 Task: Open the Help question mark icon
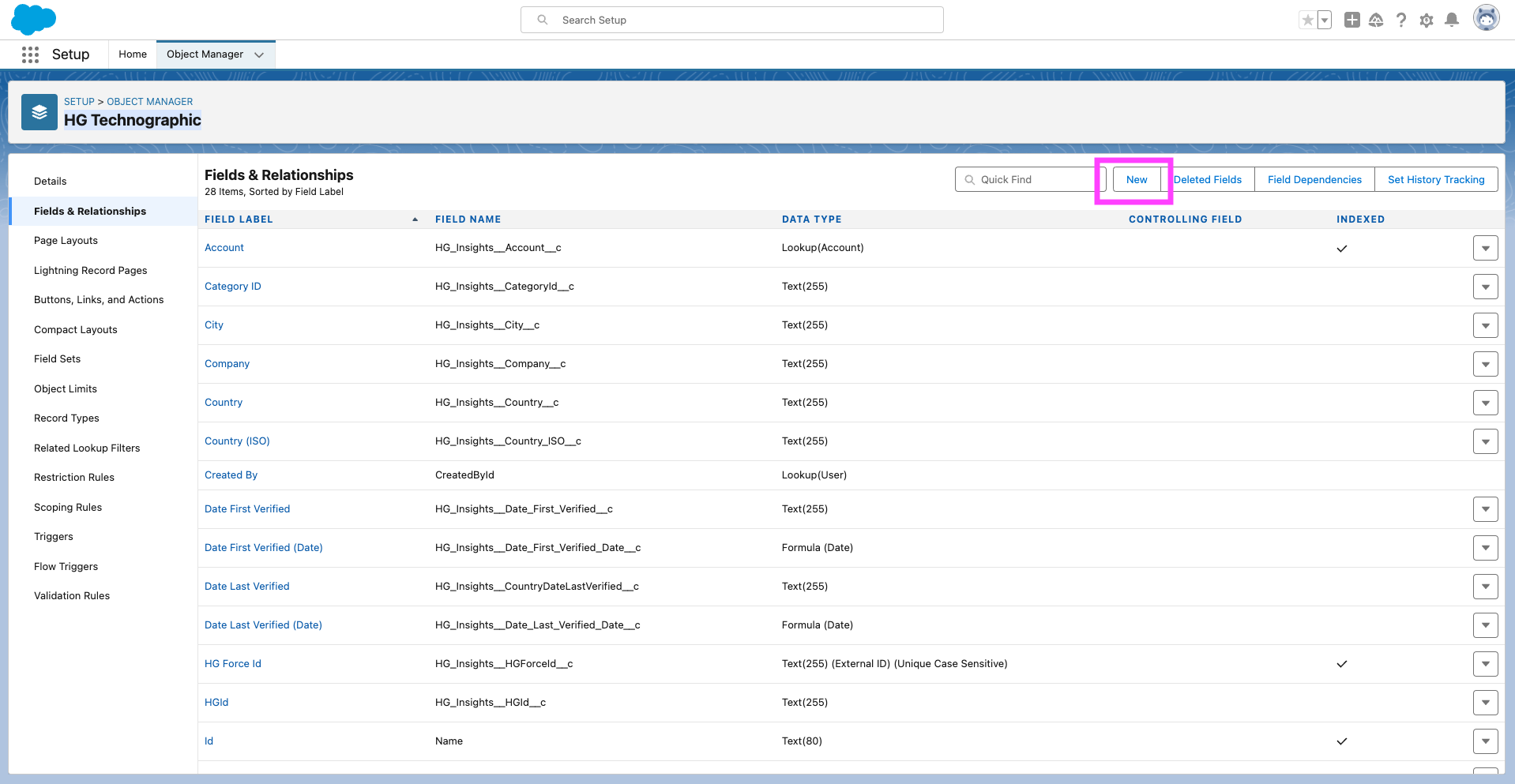pos(1401,21)
